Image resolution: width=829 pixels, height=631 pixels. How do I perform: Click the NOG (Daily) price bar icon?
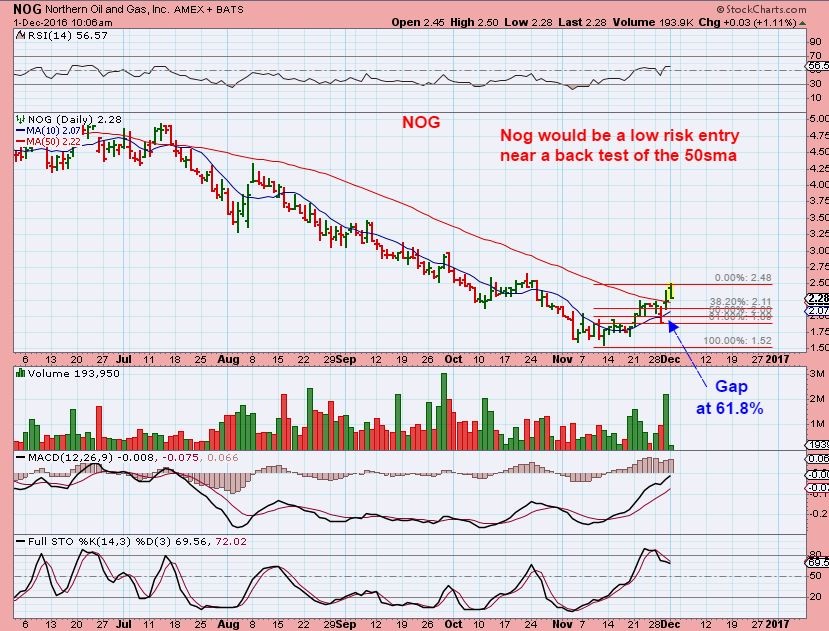[19, 120]
